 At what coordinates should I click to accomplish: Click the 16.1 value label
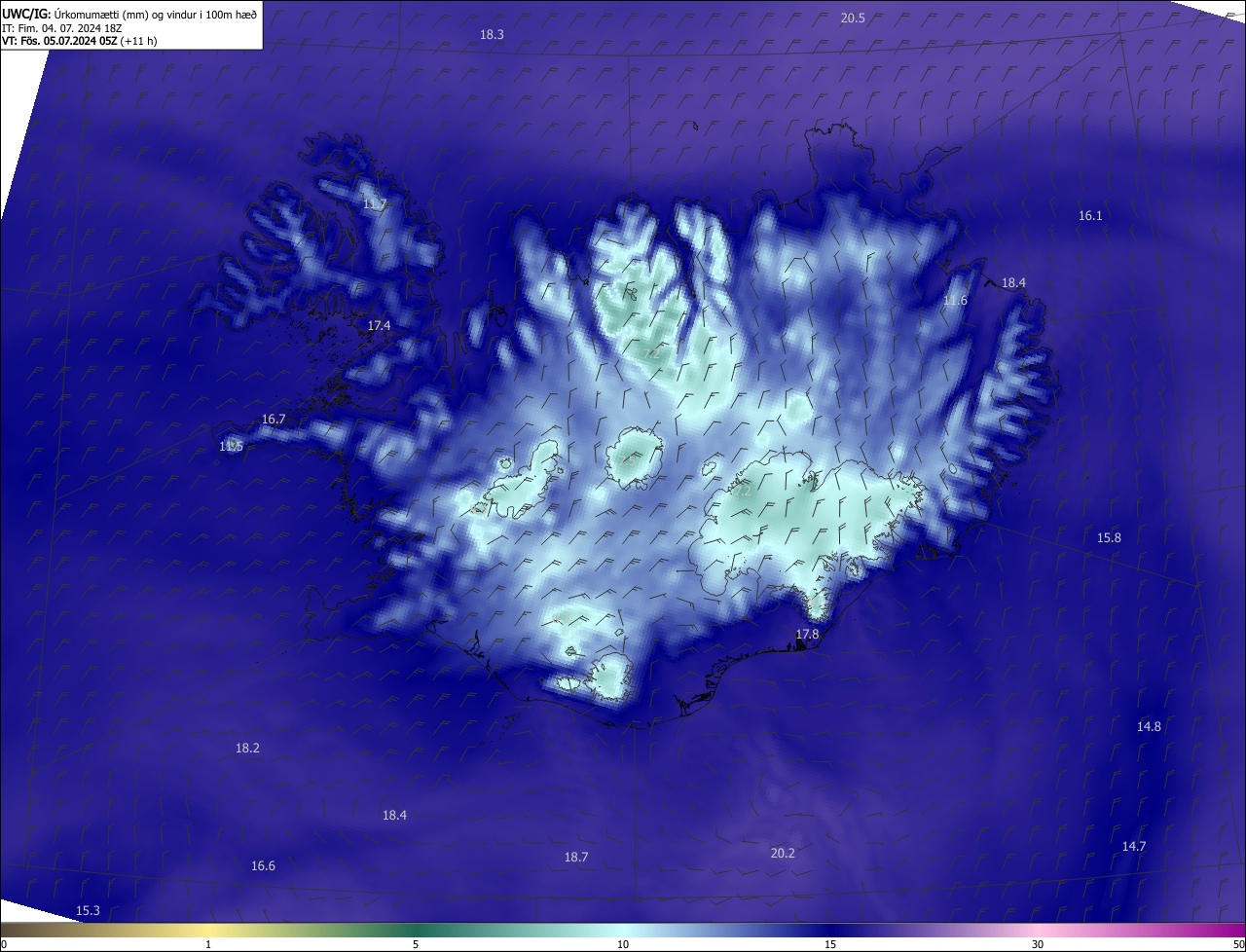(1090, 216)
